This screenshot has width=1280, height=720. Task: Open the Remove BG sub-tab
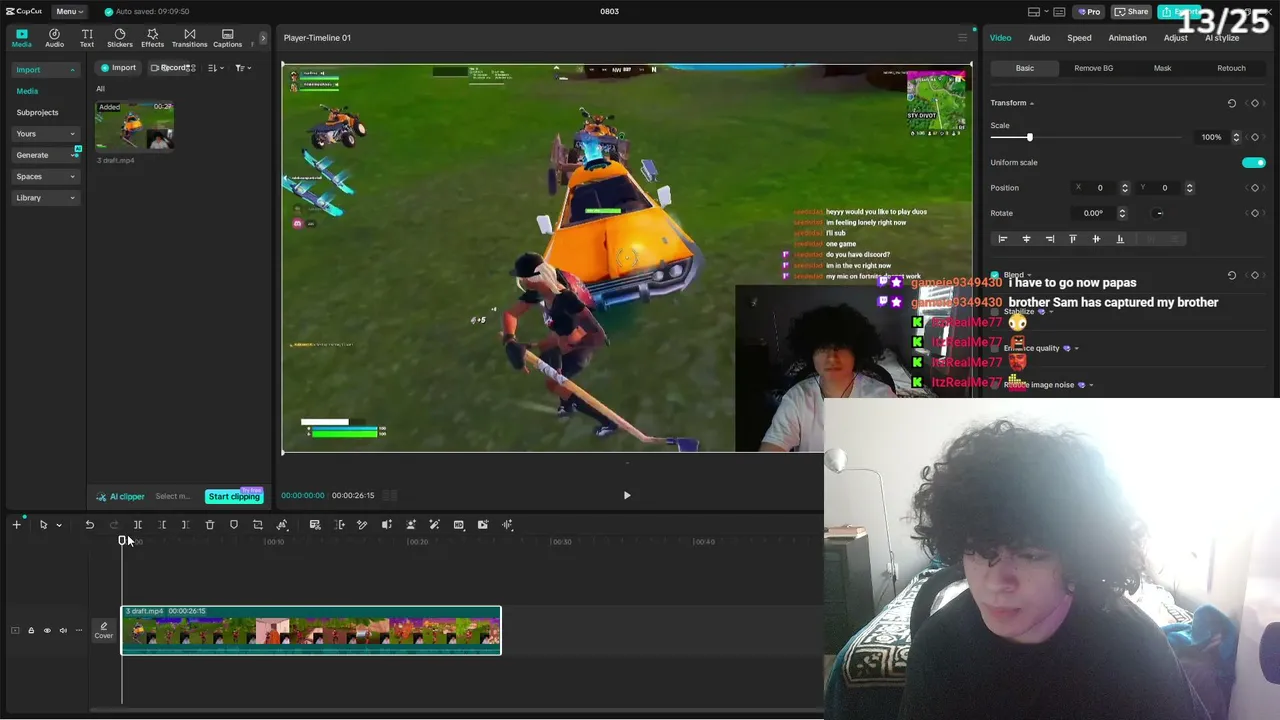1093,68
